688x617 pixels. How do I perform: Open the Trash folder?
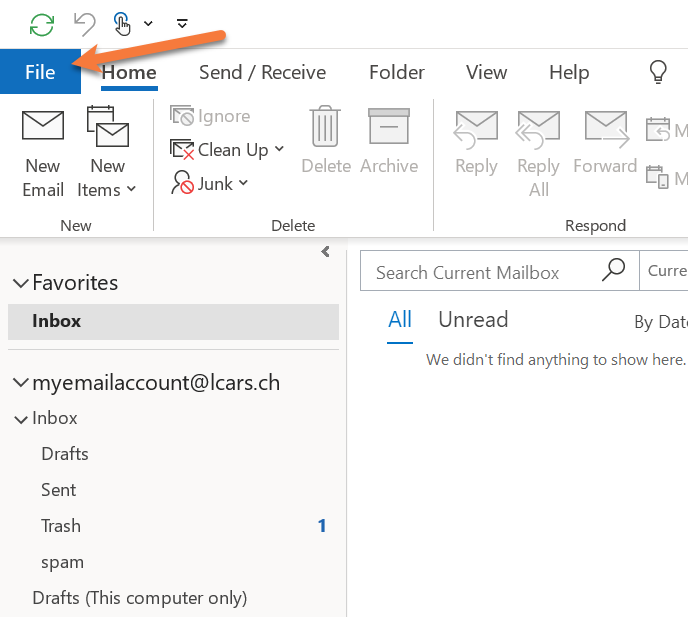tap(61, 526)
